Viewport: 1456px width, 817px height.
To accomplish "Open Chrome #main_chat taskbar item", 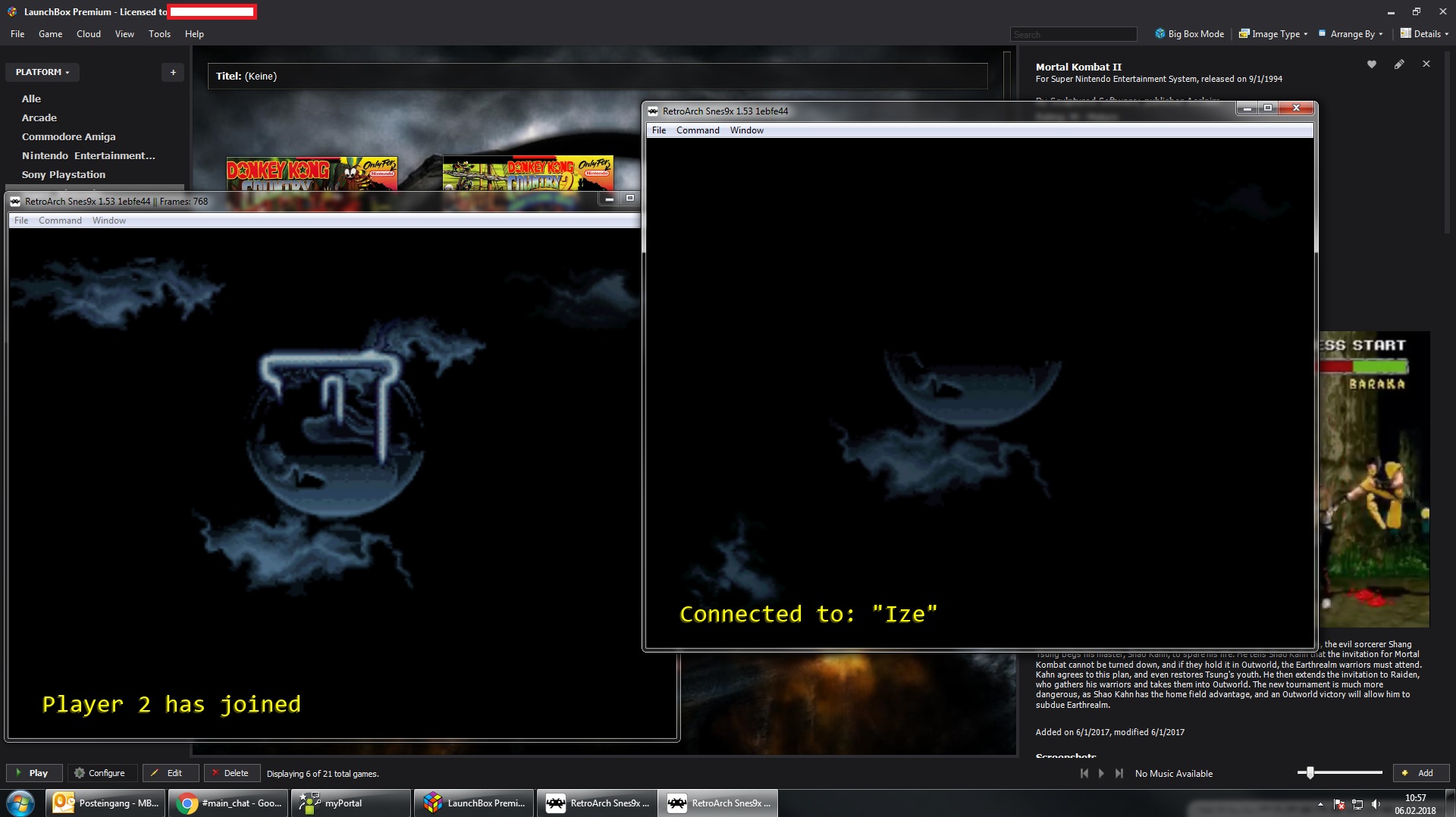I will click(228, 803).
